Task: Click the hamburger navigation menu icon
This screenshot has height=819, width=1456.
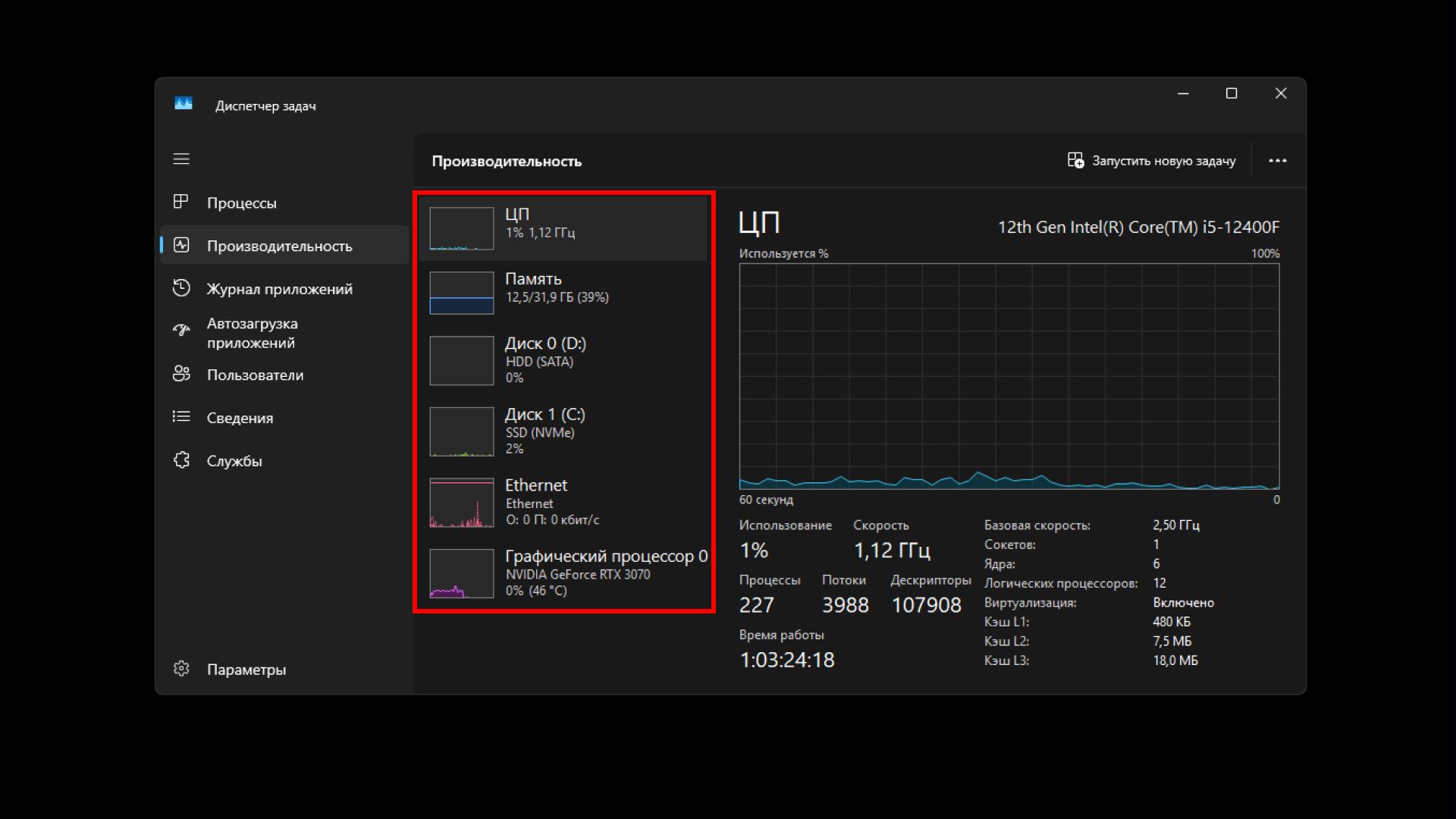Action: [181, 159]
